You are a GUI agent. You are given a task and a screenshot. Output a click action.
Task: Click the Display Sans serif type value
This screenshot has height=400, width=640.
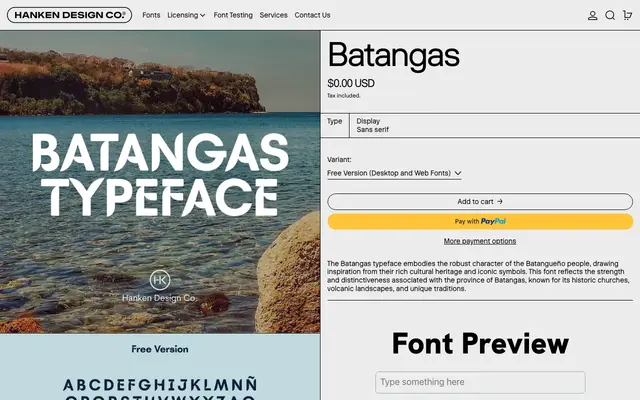(372, 125)
